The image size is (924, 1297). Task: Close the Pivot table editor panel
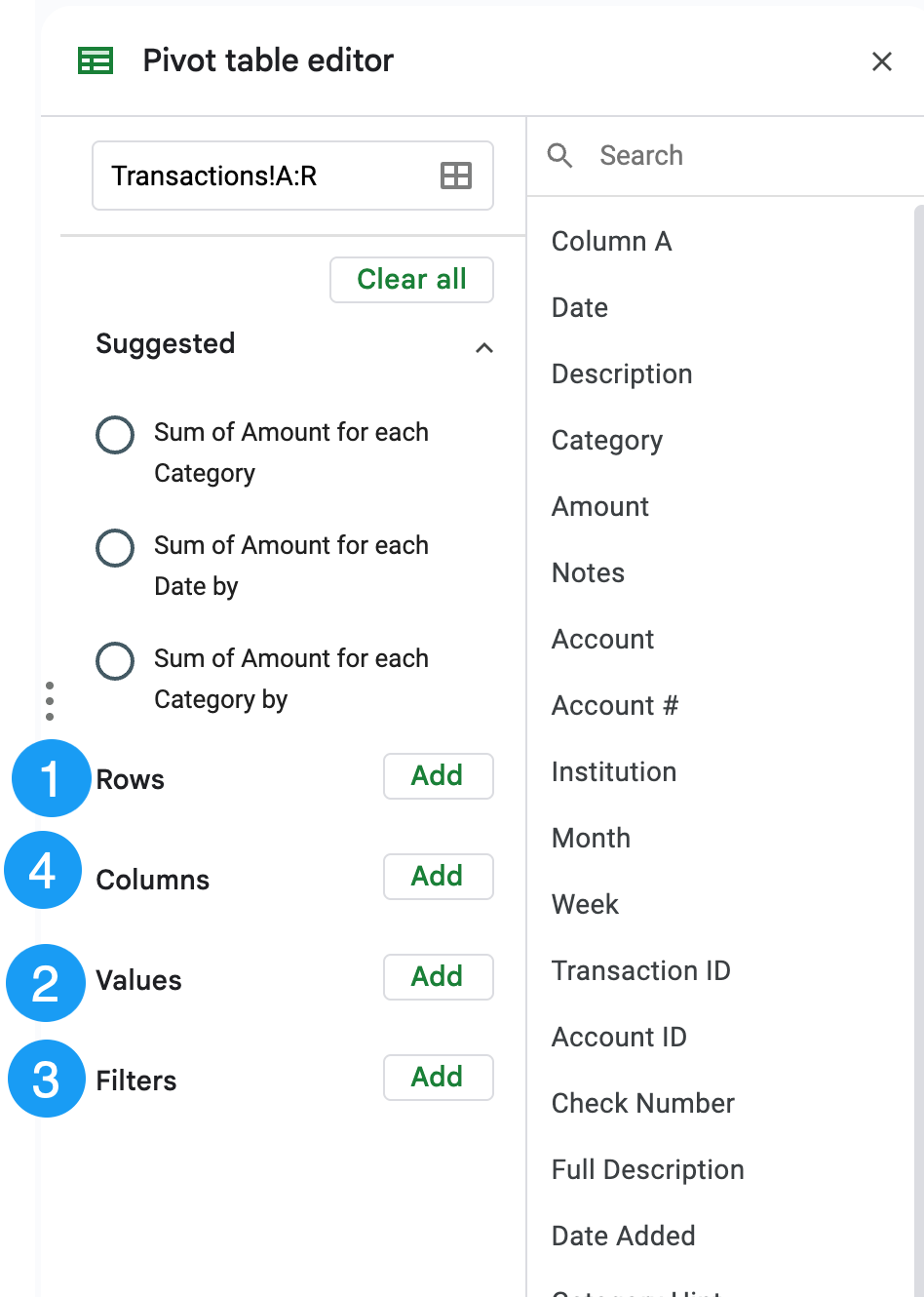tap(881, 61)
